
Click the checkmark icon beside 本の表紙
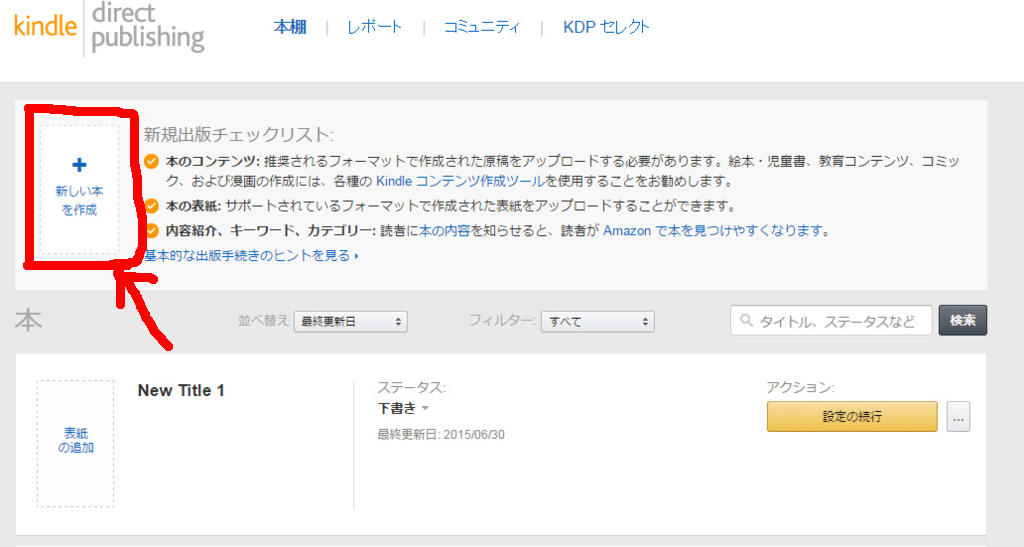pos(152,206)
